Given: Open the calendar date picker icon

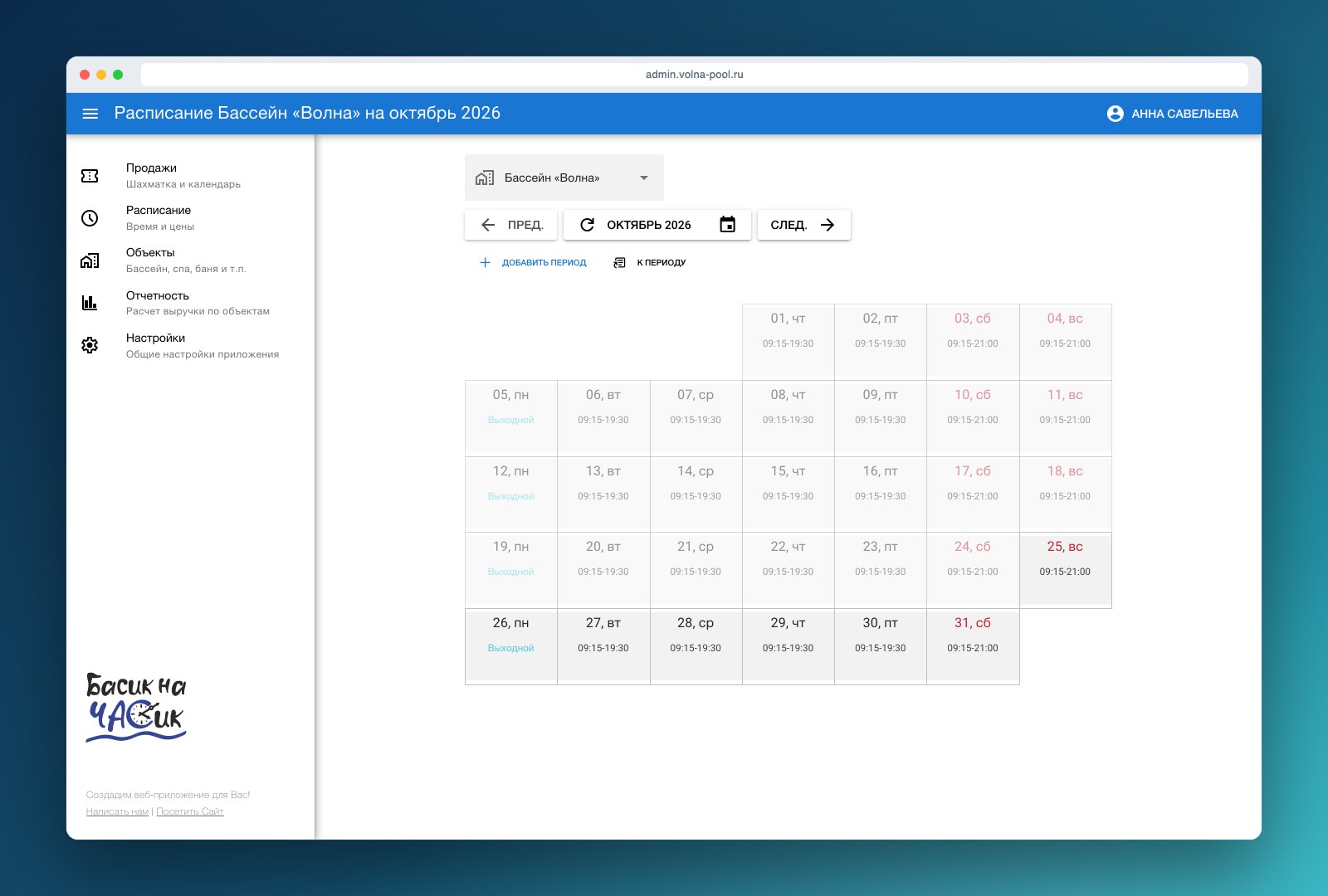Looking at the screenshot, I should 727,225.
